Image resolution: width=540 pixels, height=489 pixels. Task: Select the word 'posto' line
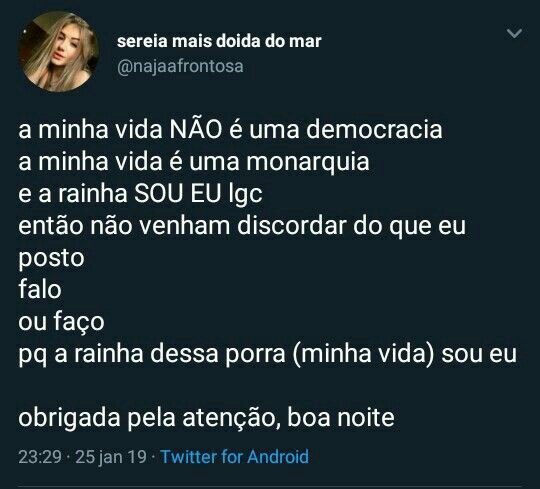pyautogui.click(x=51, y=259)
